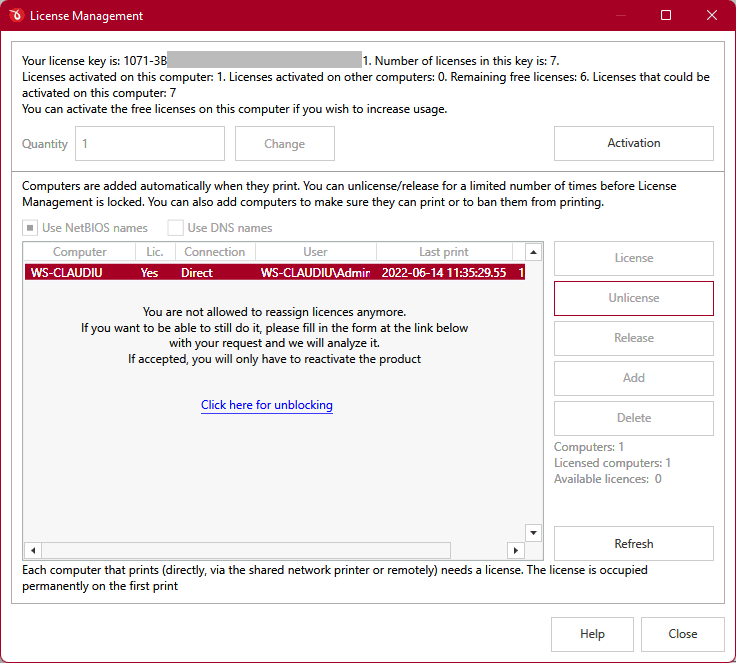Click the WS-CLAUDIU\Admin user cell
736x663 pixels.
(x=315, y=273)
